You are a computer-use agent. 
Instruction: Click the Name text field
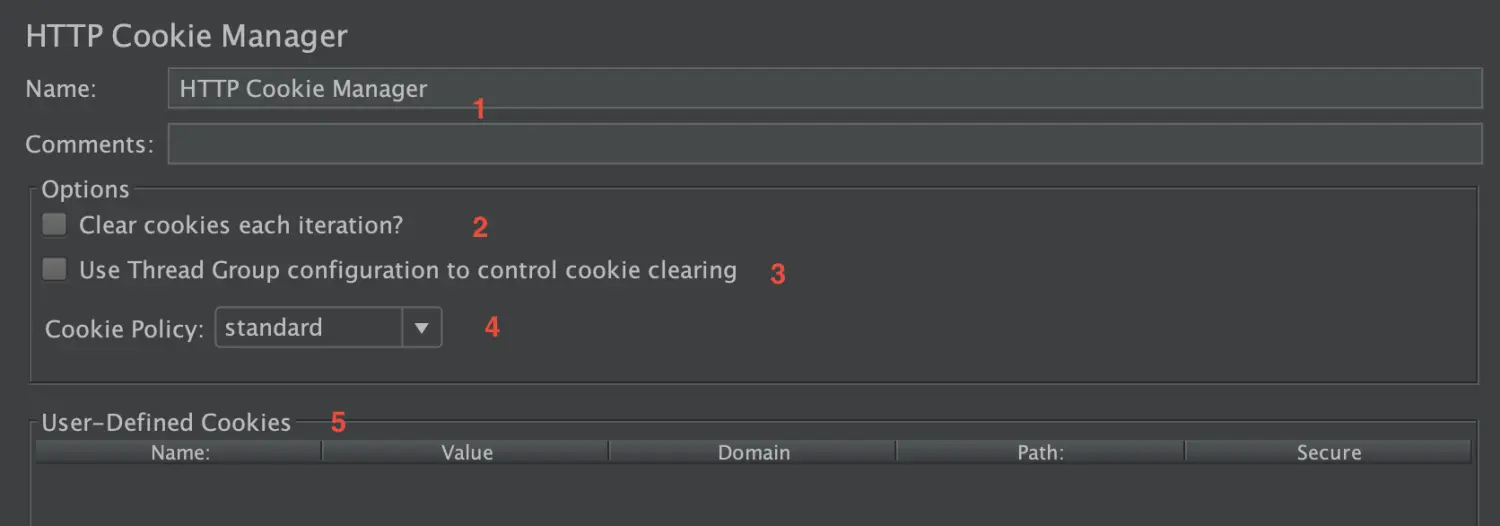(824, 88)
